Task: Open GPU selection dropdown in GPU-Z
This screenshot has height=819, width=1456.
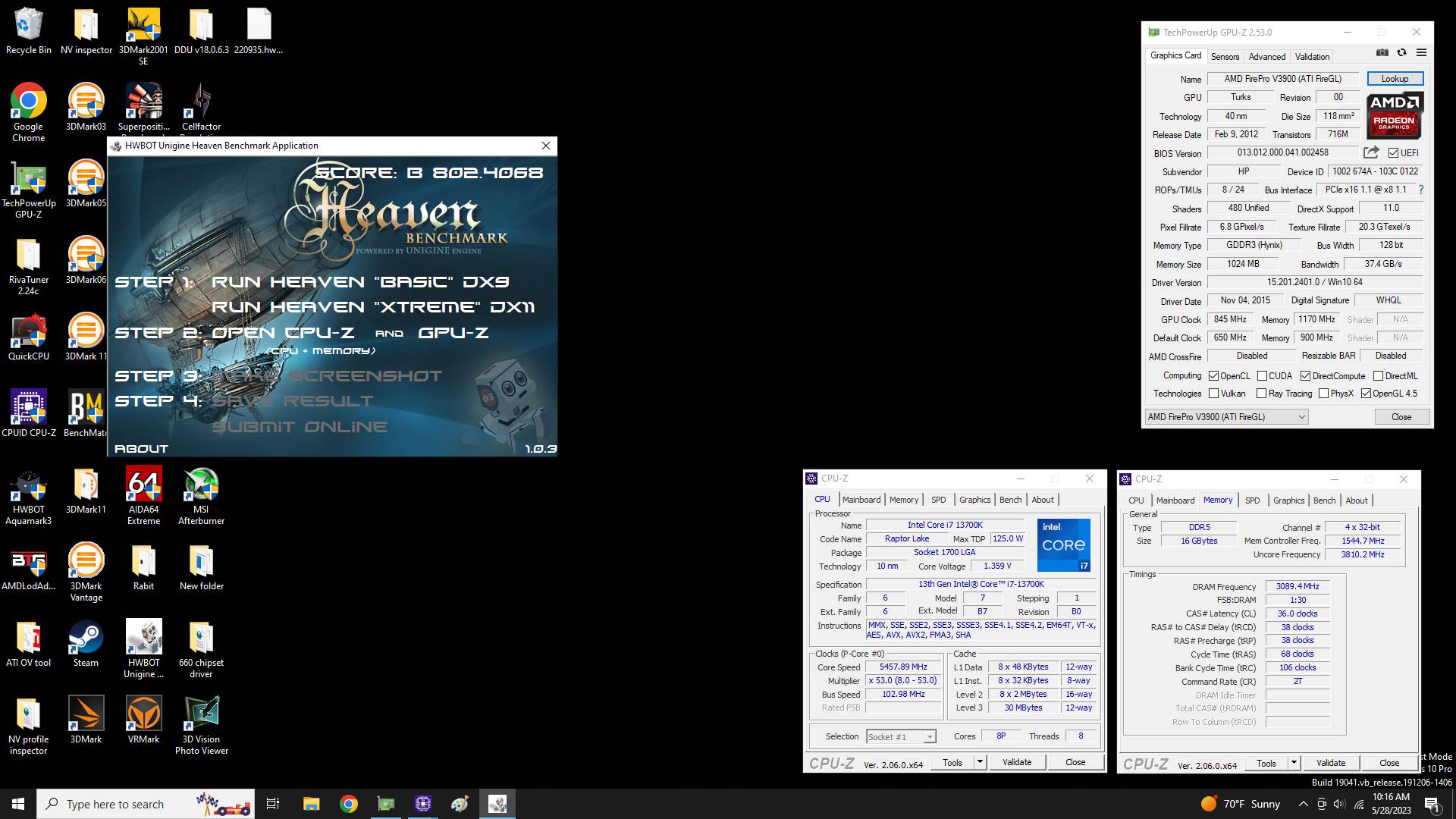Action: tap(1226, 417)
